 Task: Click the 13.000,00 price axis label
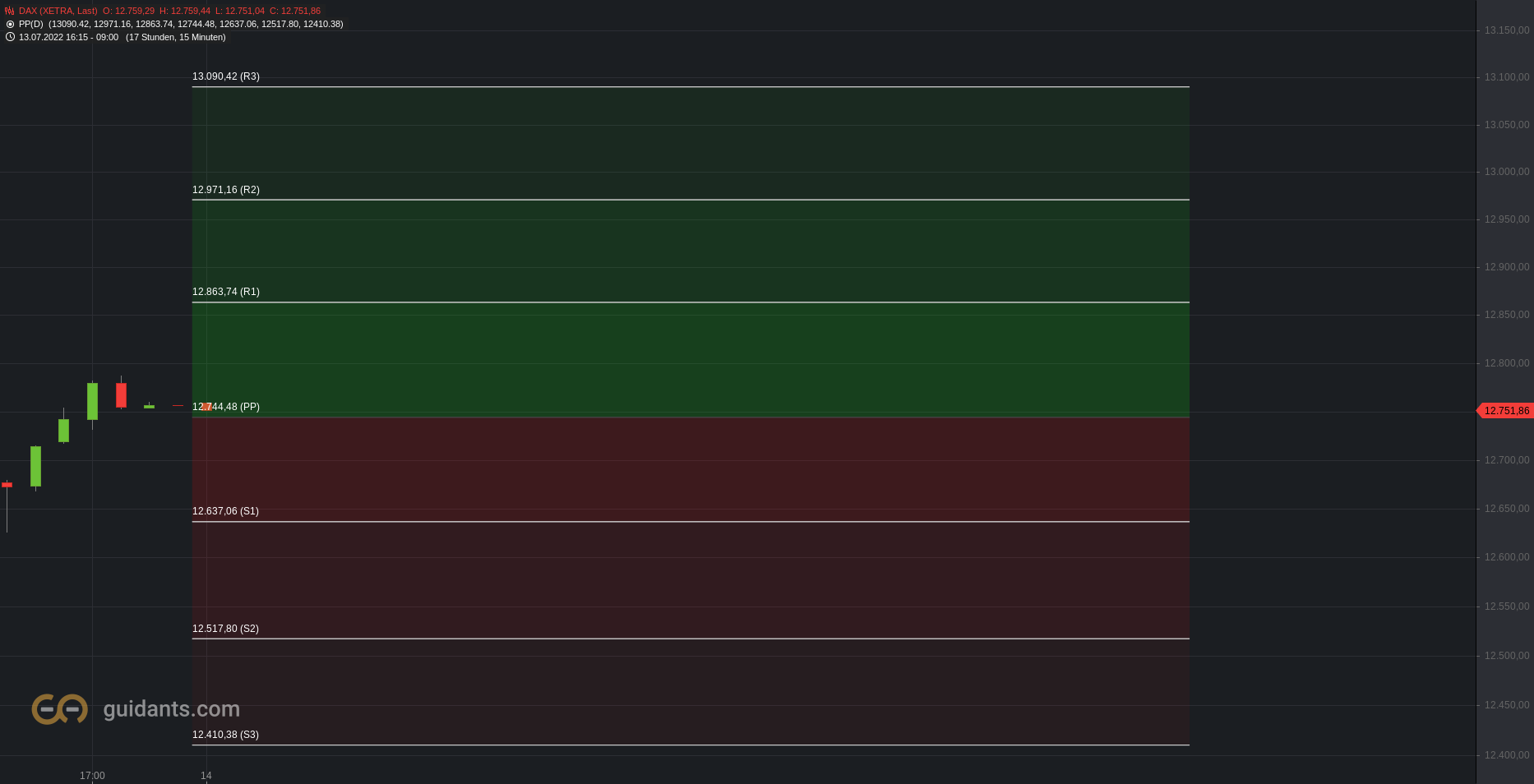point(1507,172)
